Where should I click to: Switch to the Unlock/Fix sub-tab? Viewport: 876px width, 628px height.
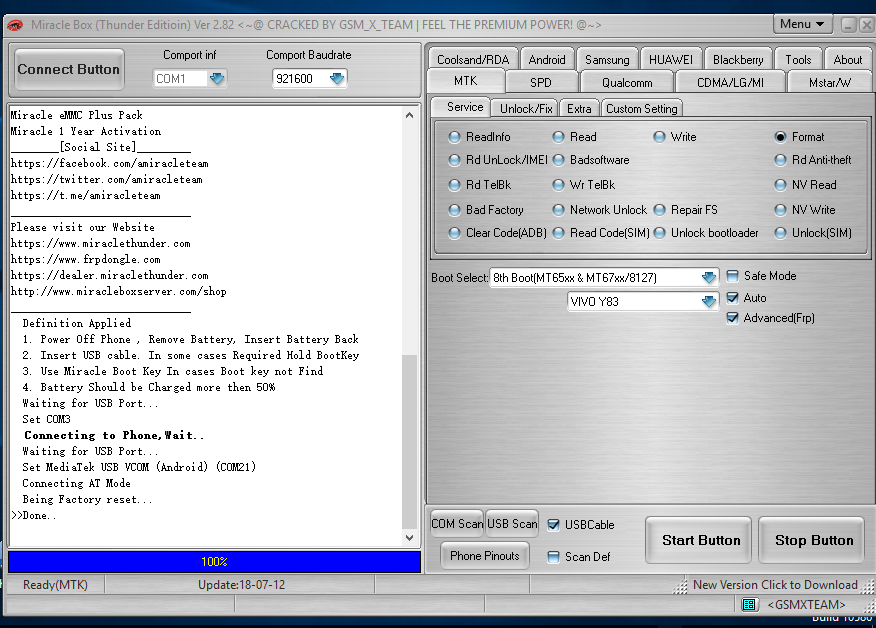pos(526,108)
